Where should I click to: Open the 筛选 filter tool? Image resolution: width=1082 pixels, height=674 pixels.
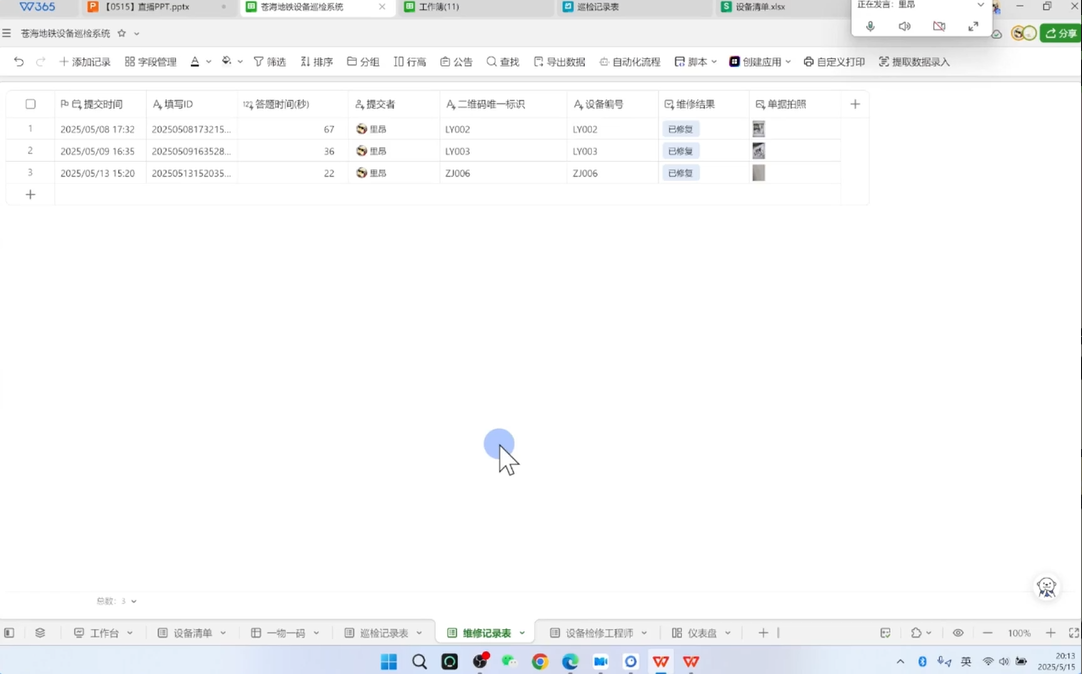[269, 62]
